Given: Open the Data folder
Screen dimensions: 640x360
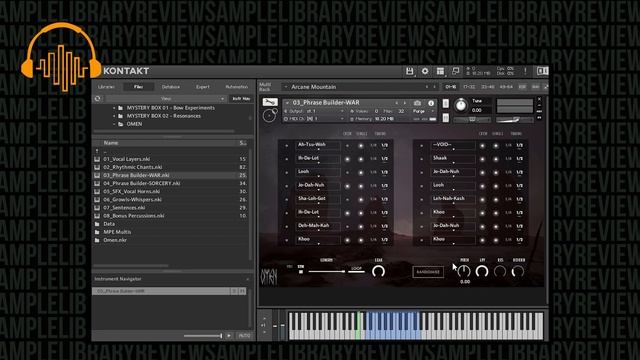Looking at the screenshot, I should pyautogui.click(x=109, y=224).
